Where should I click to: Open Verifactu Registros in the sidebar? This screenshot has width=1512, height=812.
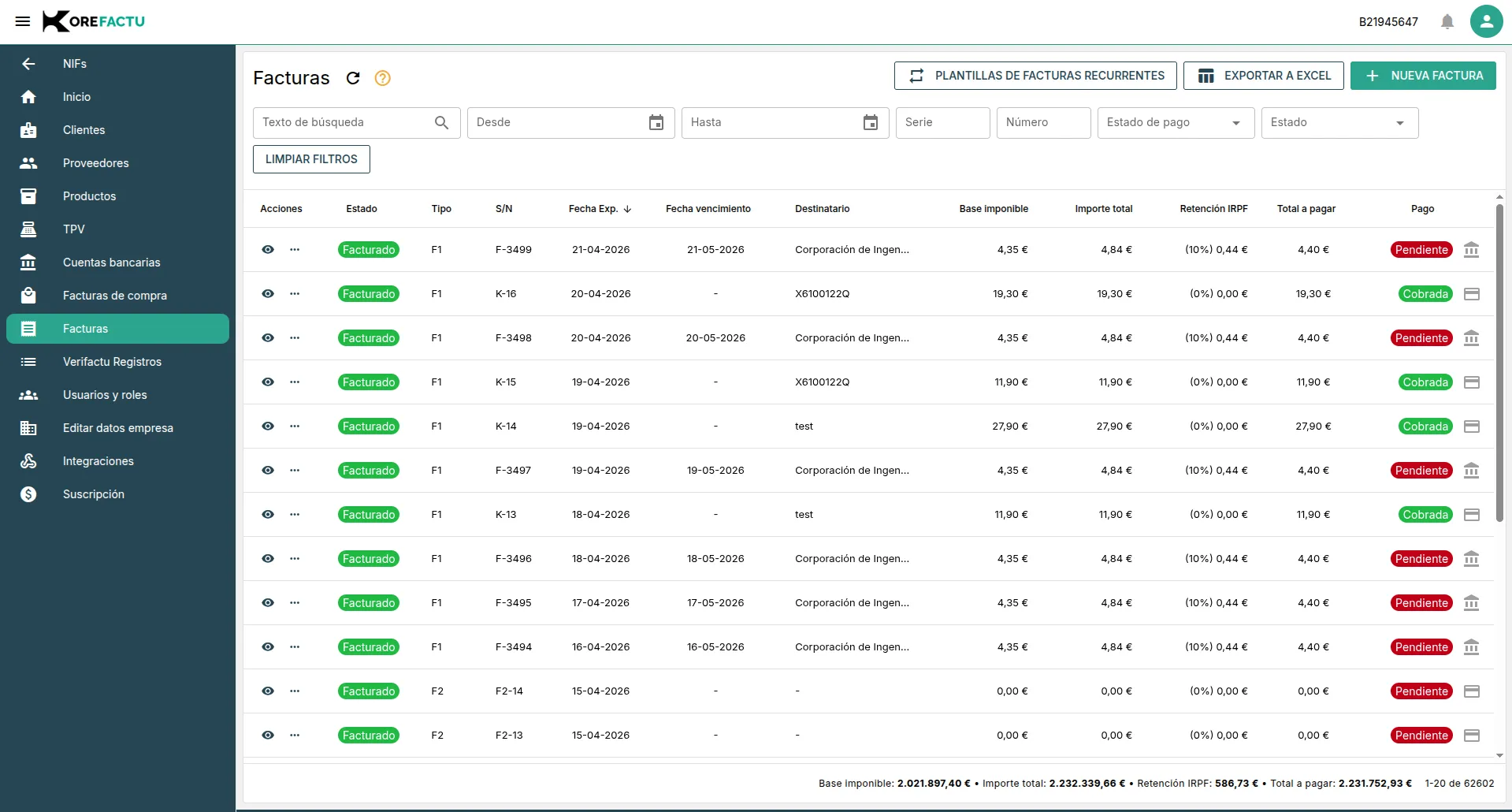pyautogui.click(x=117, y=362)
